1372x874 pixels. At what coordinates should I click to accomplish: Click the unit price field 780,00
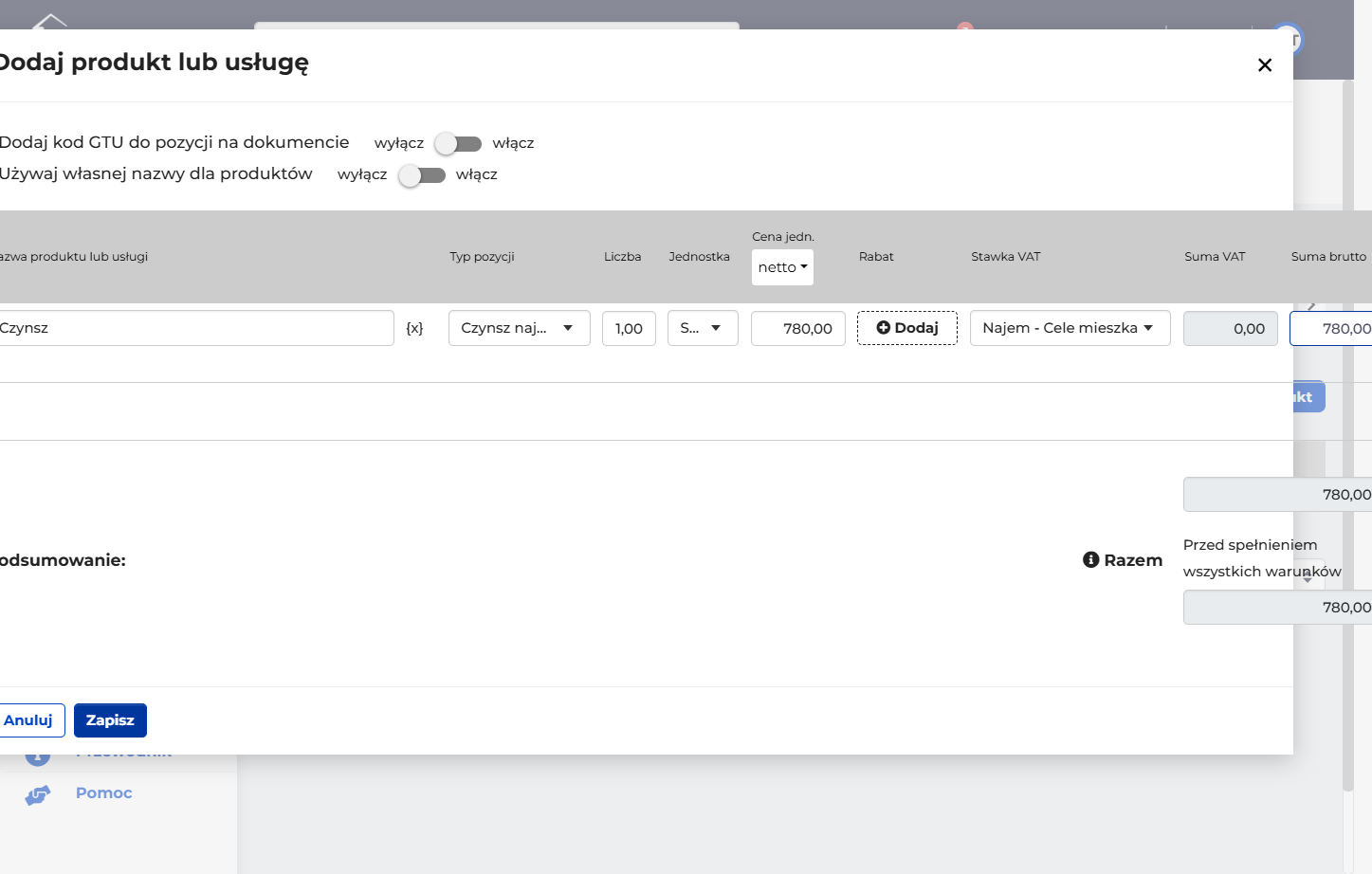797,328
